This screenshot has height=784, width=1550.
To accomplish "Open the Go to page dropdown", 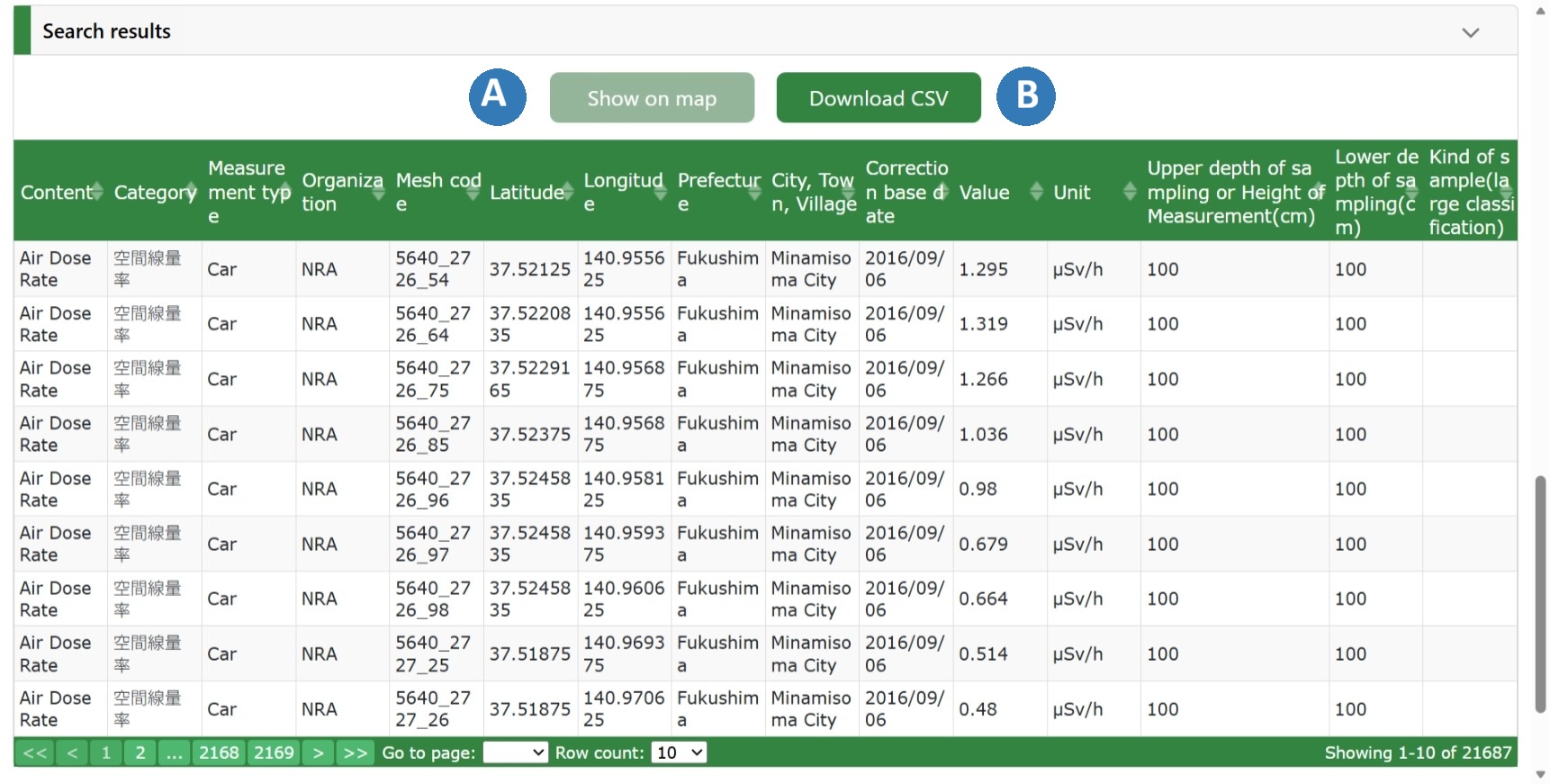I will pyautogui.click(x=515, y=752).
